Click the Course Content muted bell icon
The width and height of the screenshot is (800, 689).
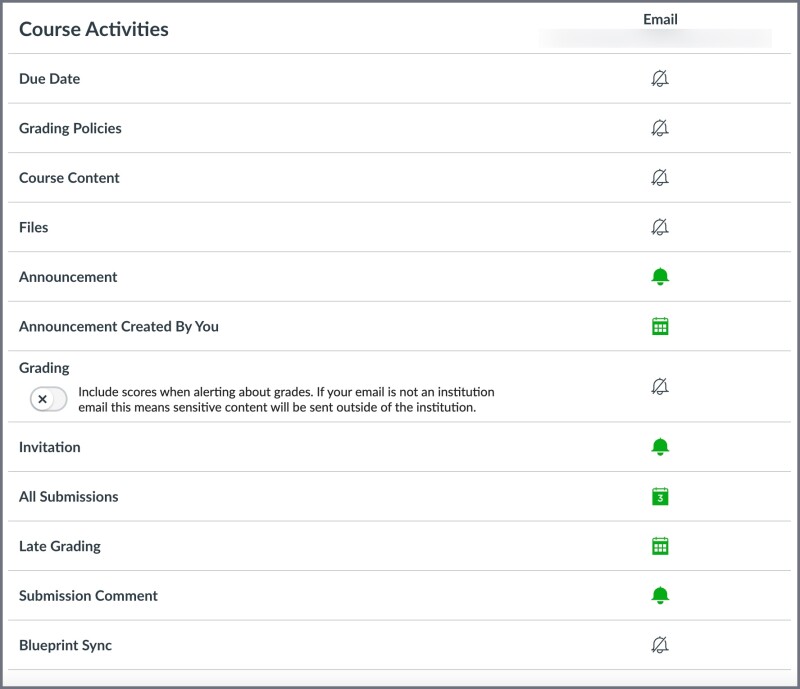[660, 178]
